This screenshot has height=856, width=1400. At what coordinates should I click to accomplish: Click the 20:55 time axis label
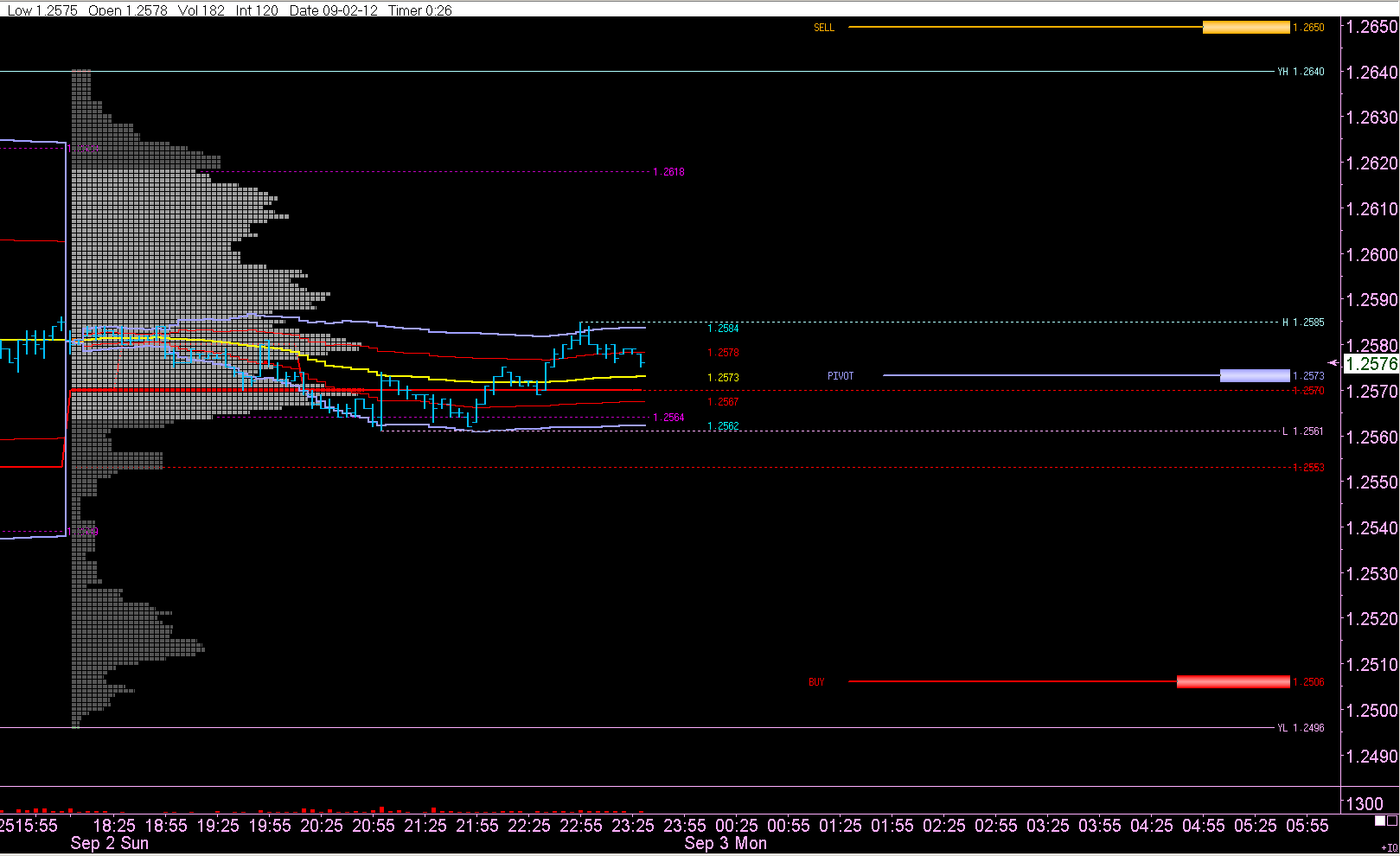pos(374,826)
